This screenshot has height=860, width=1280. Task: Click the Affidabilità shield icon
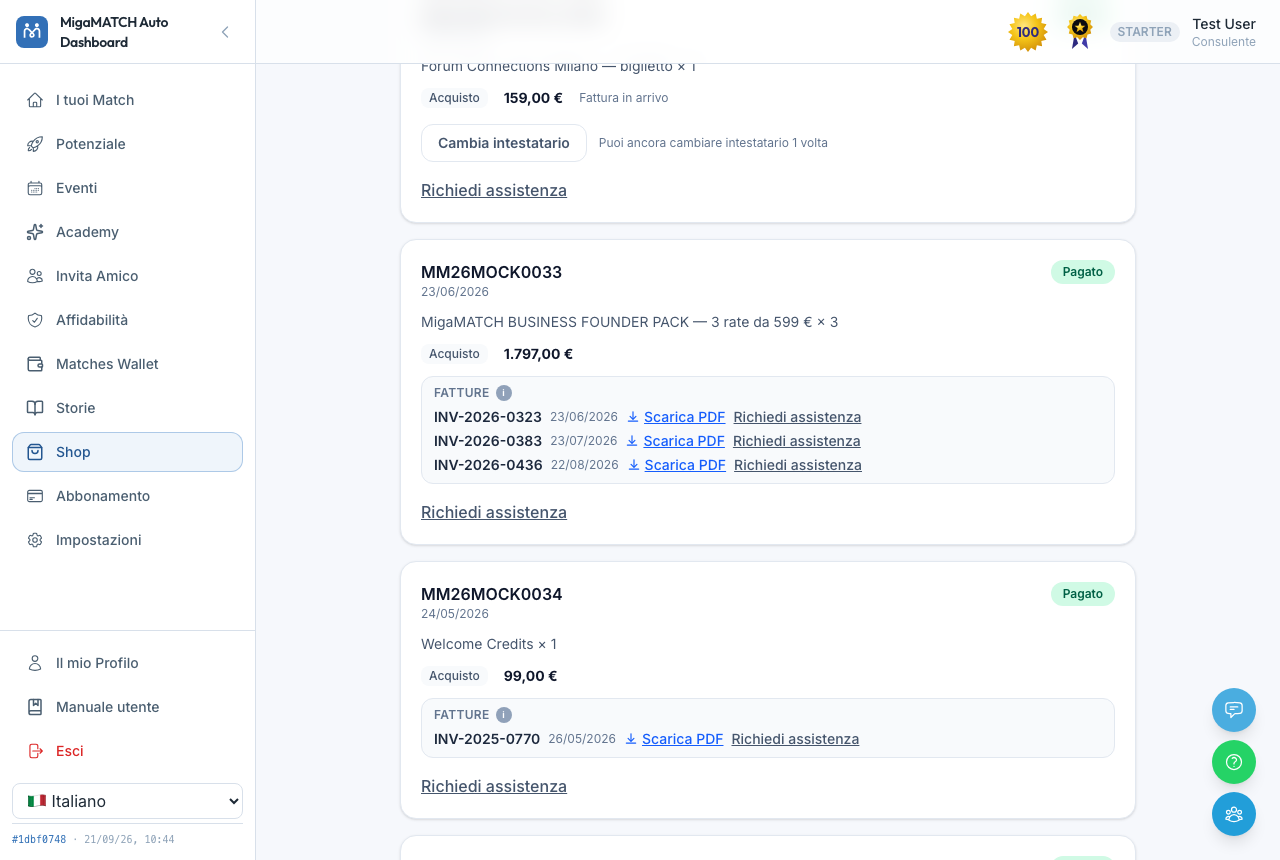coord(35,320)
